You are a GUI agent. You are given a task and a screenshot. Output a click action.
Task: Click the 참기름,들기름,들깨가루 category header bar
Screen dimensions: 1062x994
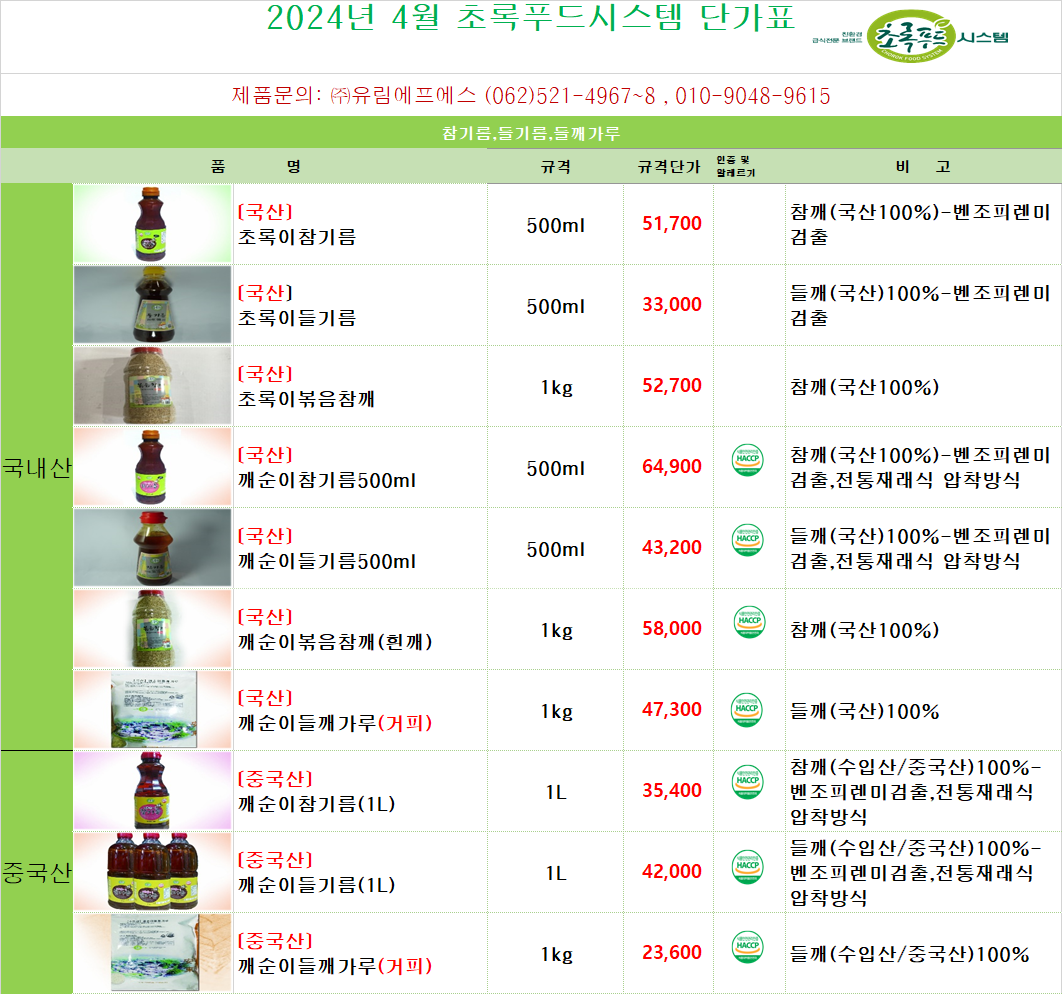(531, 133)
